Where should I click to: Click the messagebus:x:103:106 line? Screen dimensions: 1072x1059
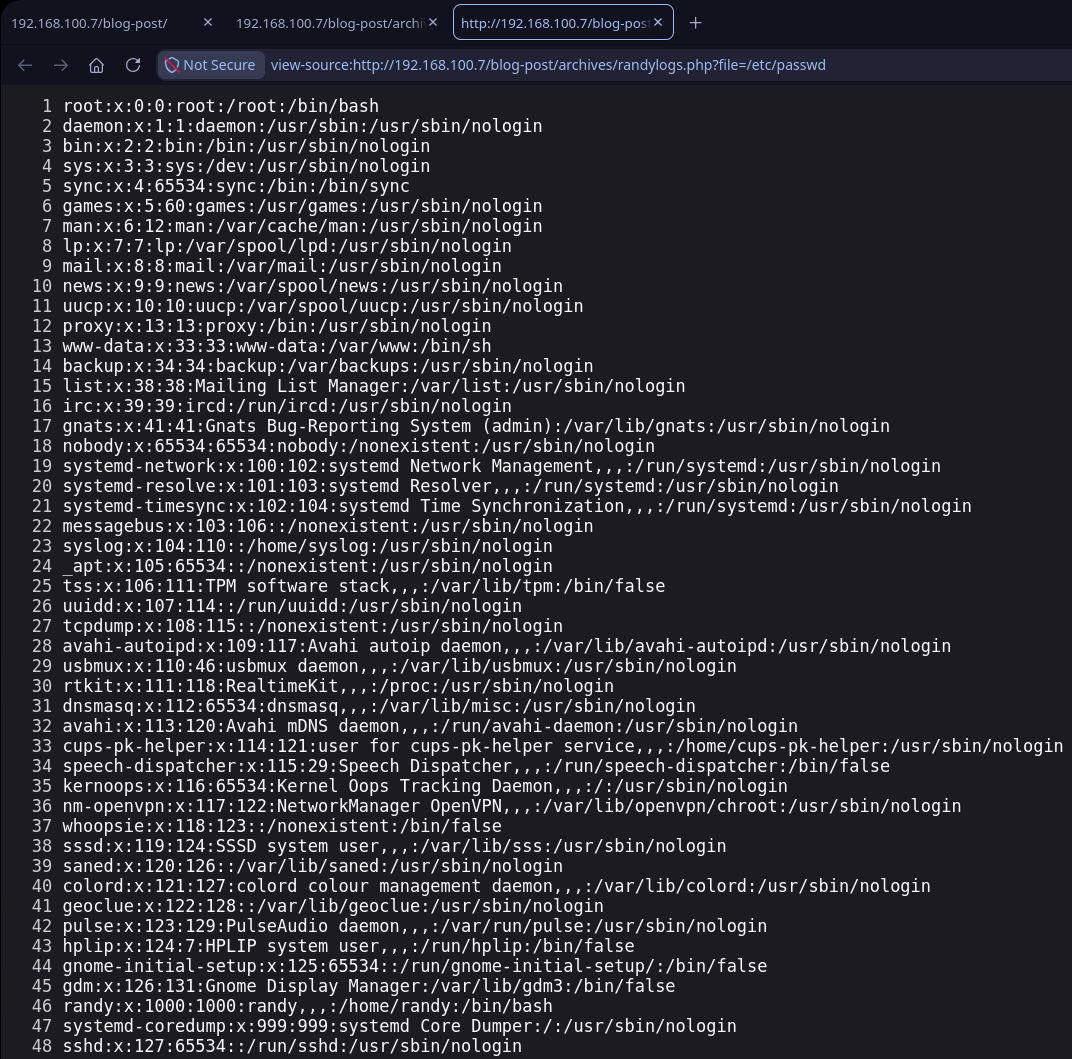(x=328, y=526)
